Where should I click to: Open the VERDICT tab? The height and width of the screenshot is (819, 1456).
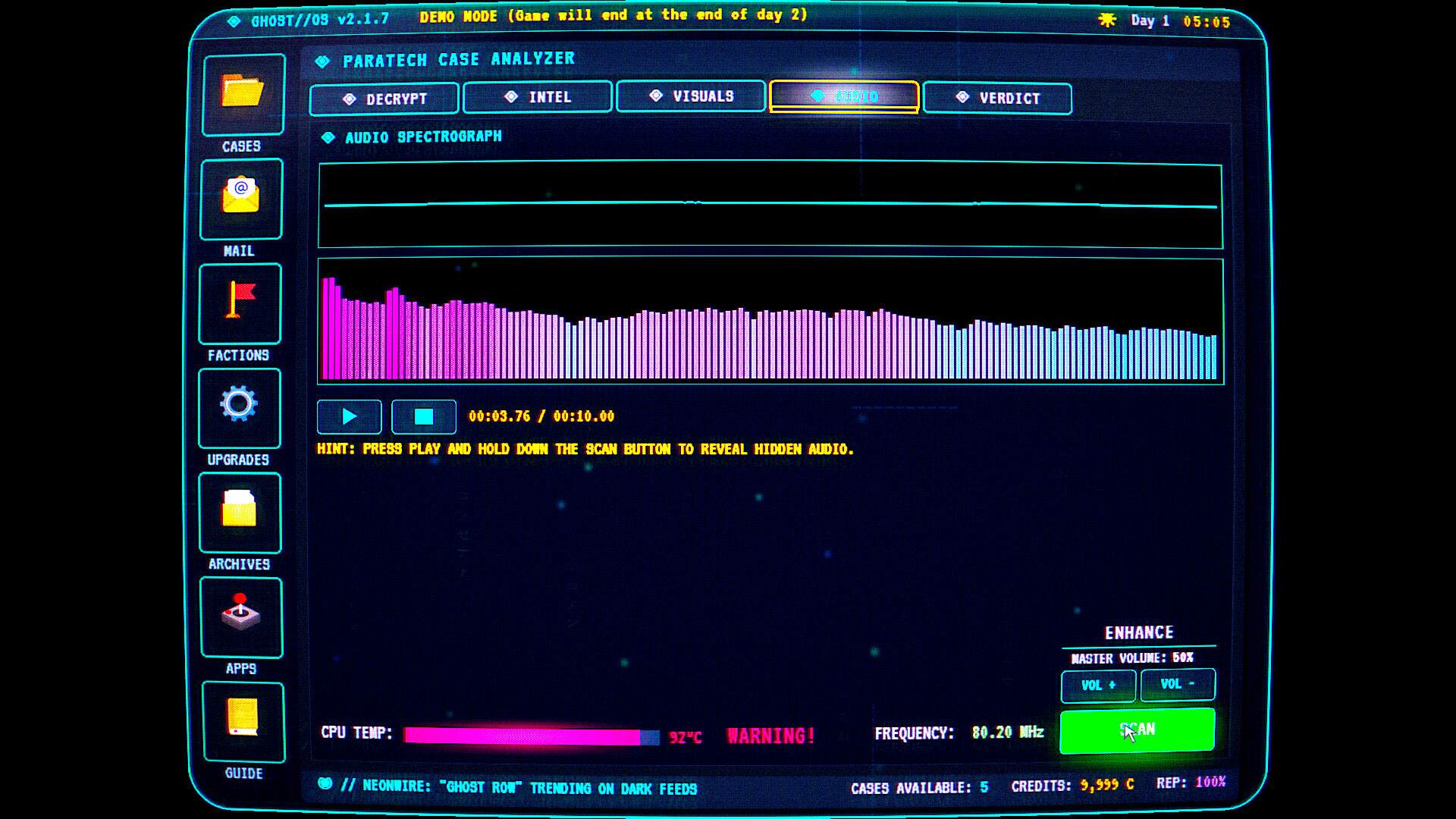coord(997,97)
